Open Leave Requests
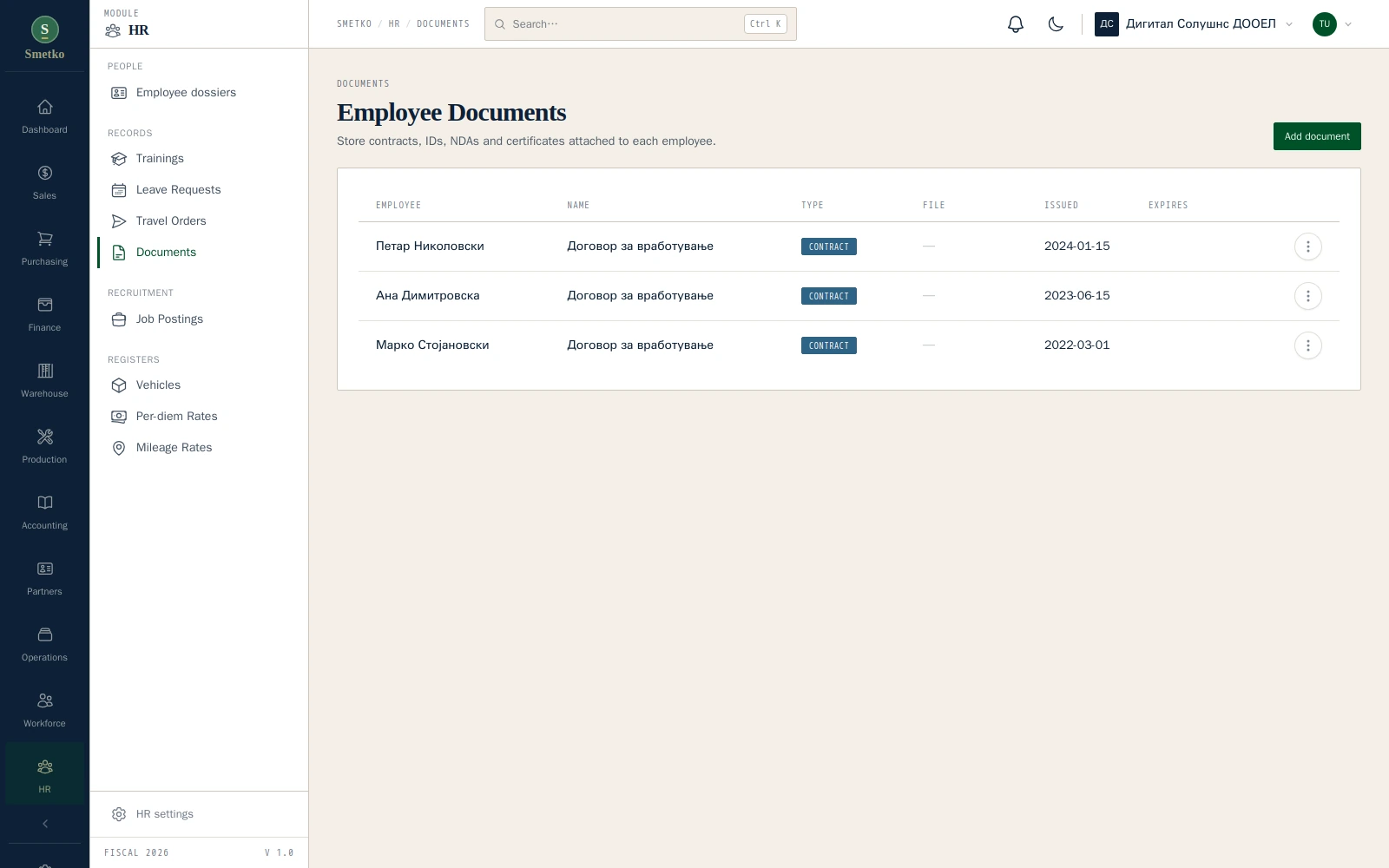Viewport: 1389px width, 868px height. coord(199,190)
